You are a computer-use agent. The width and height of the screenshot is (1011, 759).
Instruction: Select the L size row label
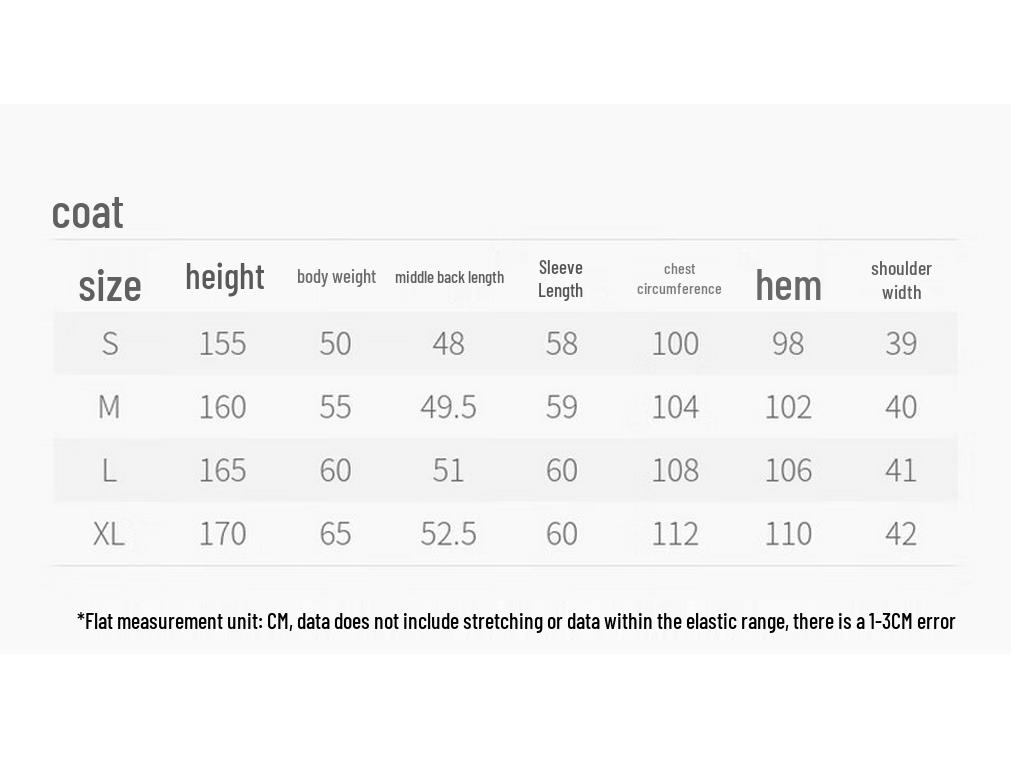(109, 470)
